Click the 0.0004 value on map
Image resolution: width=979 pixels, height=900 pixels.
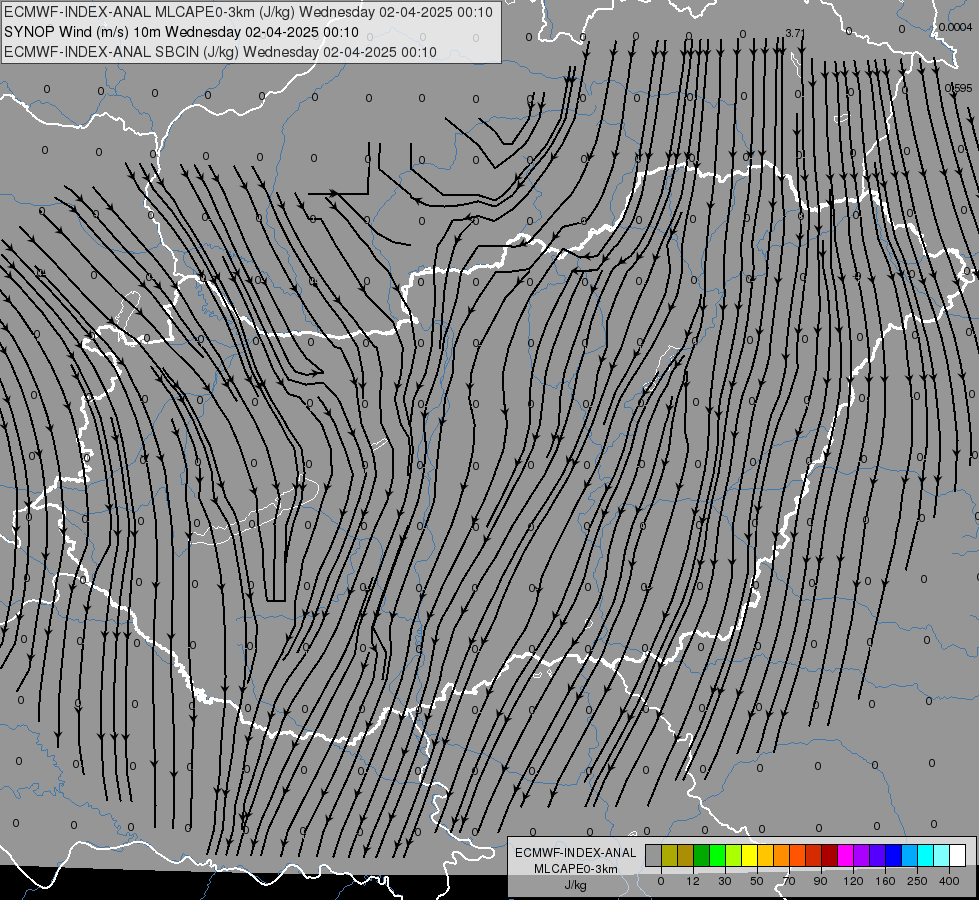pos(955,27)
